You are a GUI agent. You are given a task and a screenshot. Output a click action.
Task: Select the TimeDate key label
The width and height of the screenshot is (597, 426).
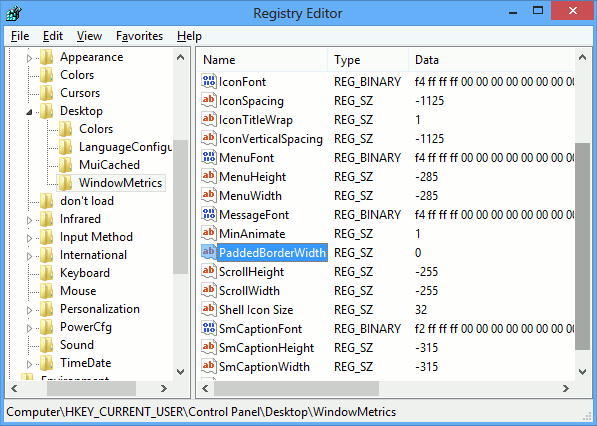(x=85, y=363)
